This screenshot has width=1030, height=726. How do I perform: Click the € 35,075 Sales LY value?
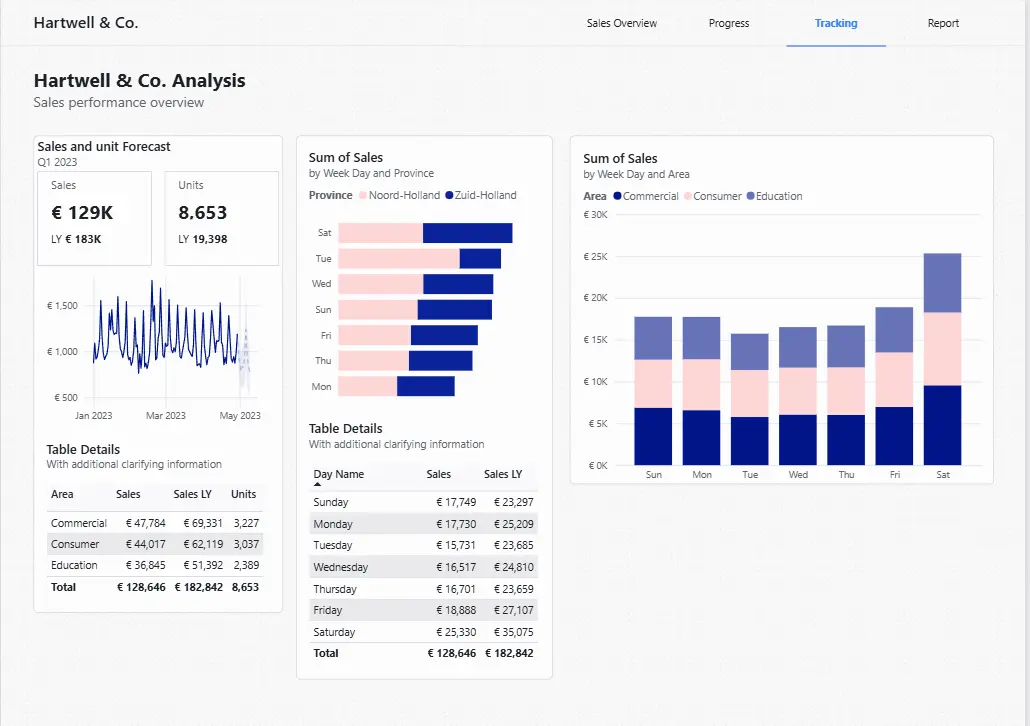tap(514, 632)
